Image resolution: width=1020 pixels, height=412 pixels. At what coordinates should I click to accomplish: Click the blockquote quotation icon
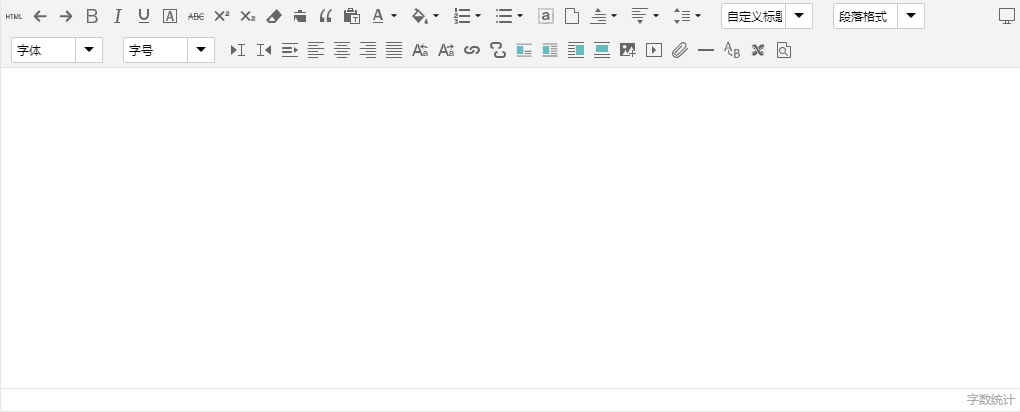[326, 16]
